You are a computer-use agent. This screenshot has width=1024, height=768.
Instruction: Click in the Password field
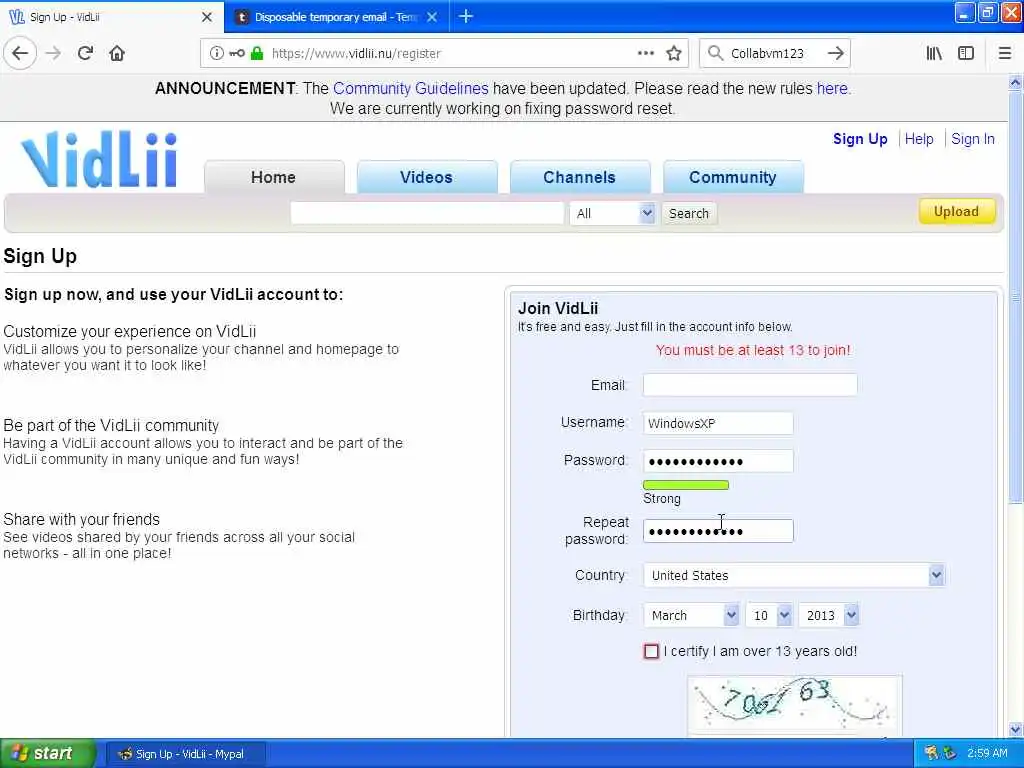coord(718,461)
